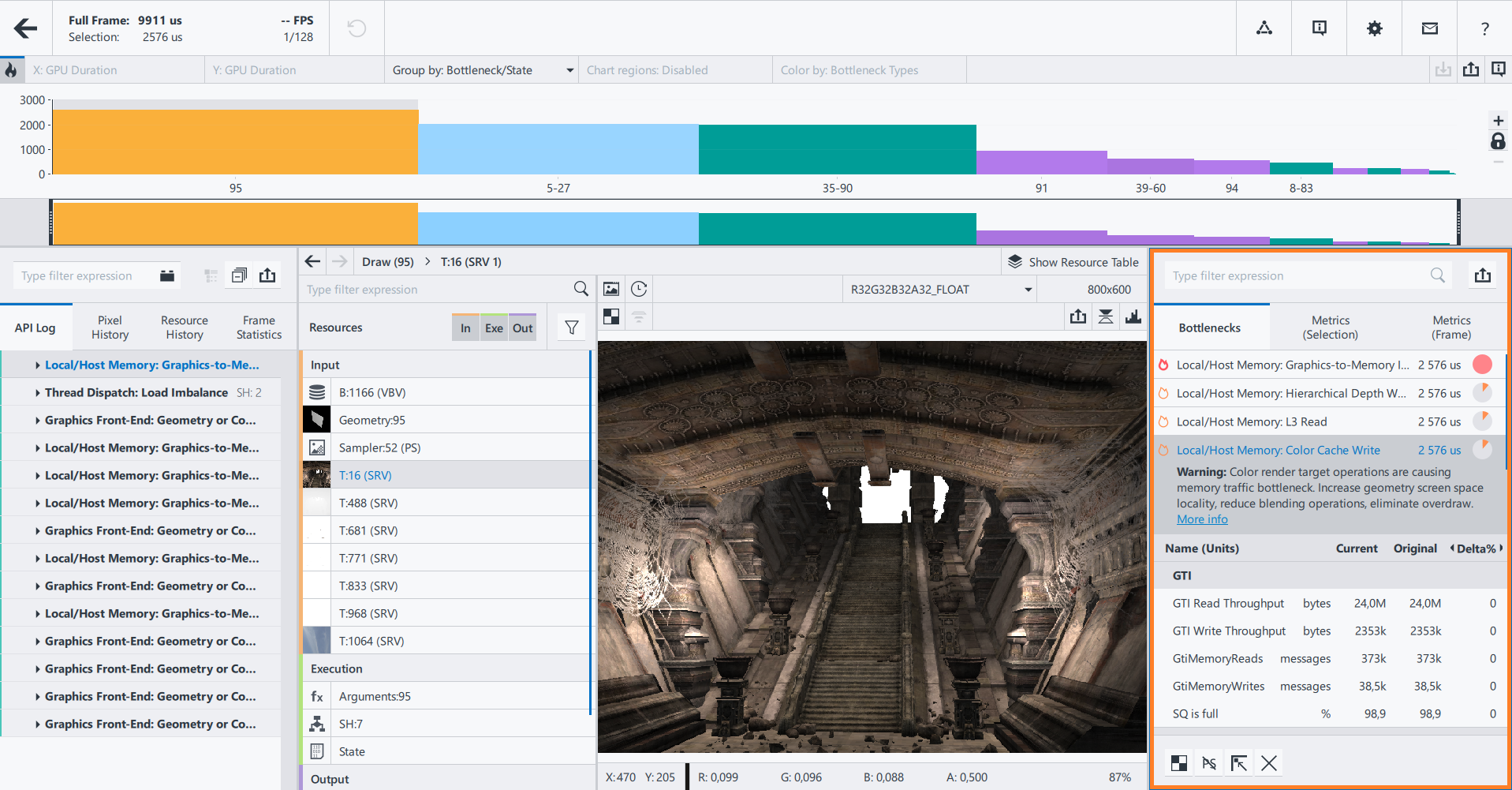
Task: Click the resource history clock icon
Action: coord(639,290)
